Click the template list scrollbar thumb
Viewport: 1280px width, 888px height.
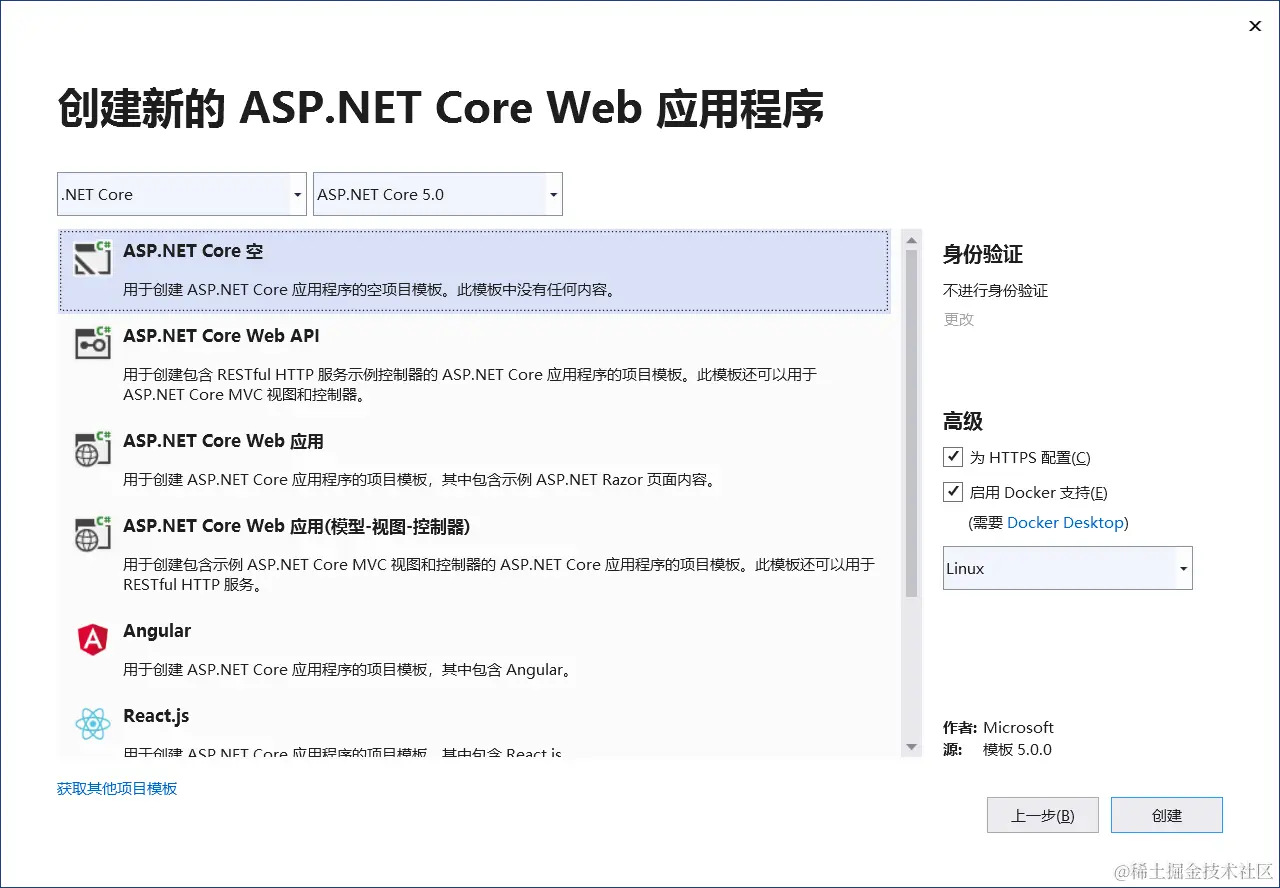(911, 423)
